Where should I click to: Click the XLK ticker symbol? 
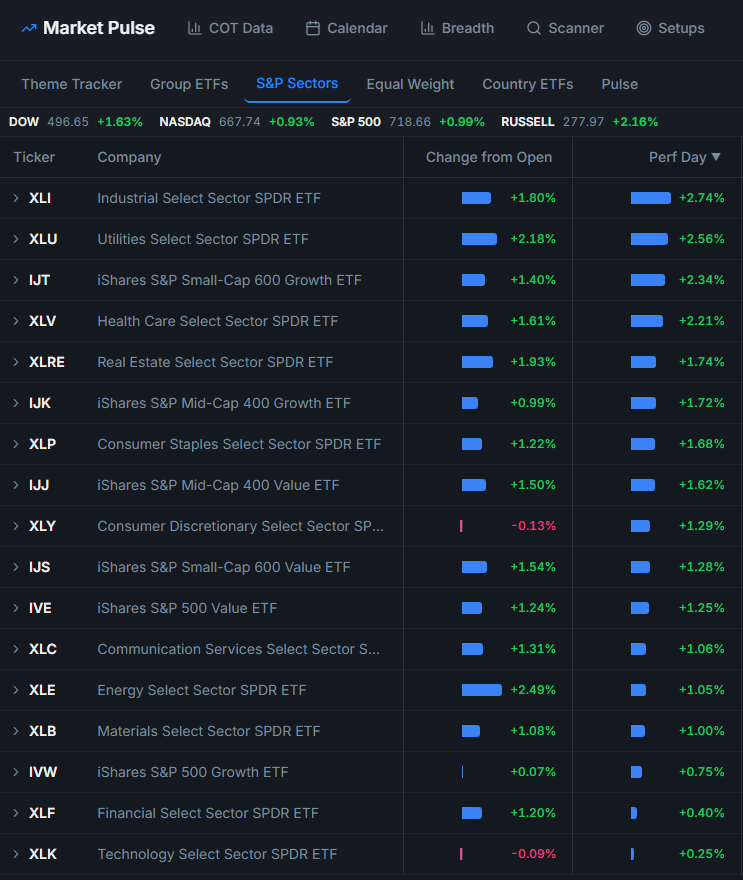(x=43, y=854)
